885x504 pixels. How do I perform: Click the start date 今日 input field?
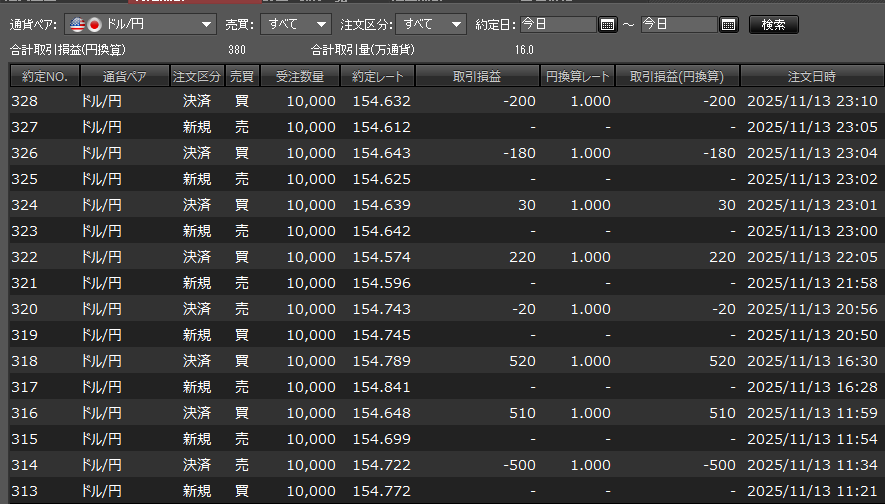(x=557, y=25)
